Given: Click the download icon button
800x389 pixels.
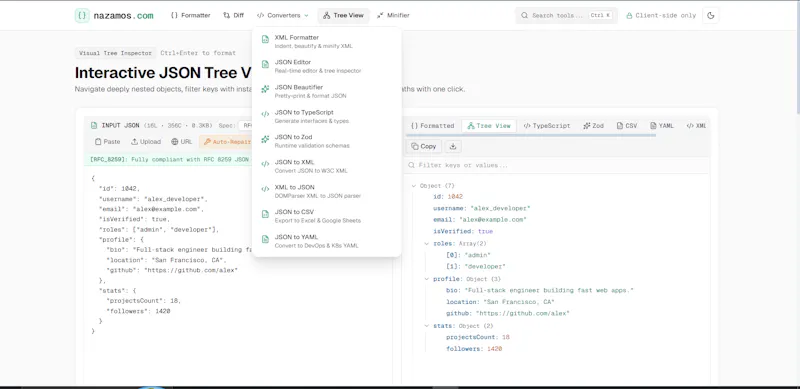Looking at the screenshot, I should (453, 147).
